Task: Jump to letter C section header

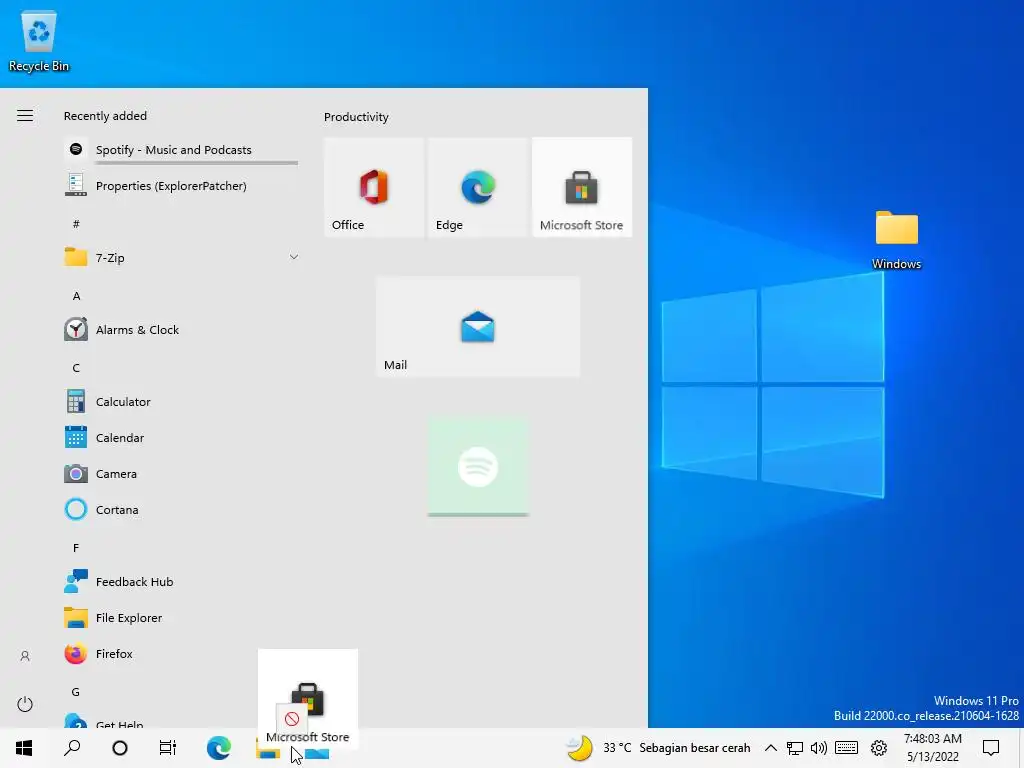Action: pos(76,367)
